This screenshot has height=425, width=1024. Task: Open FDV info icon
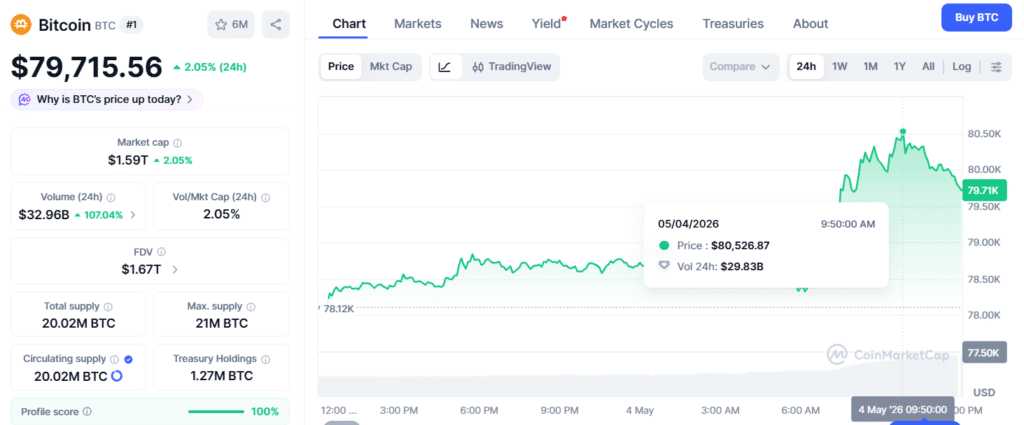[161, 251]
